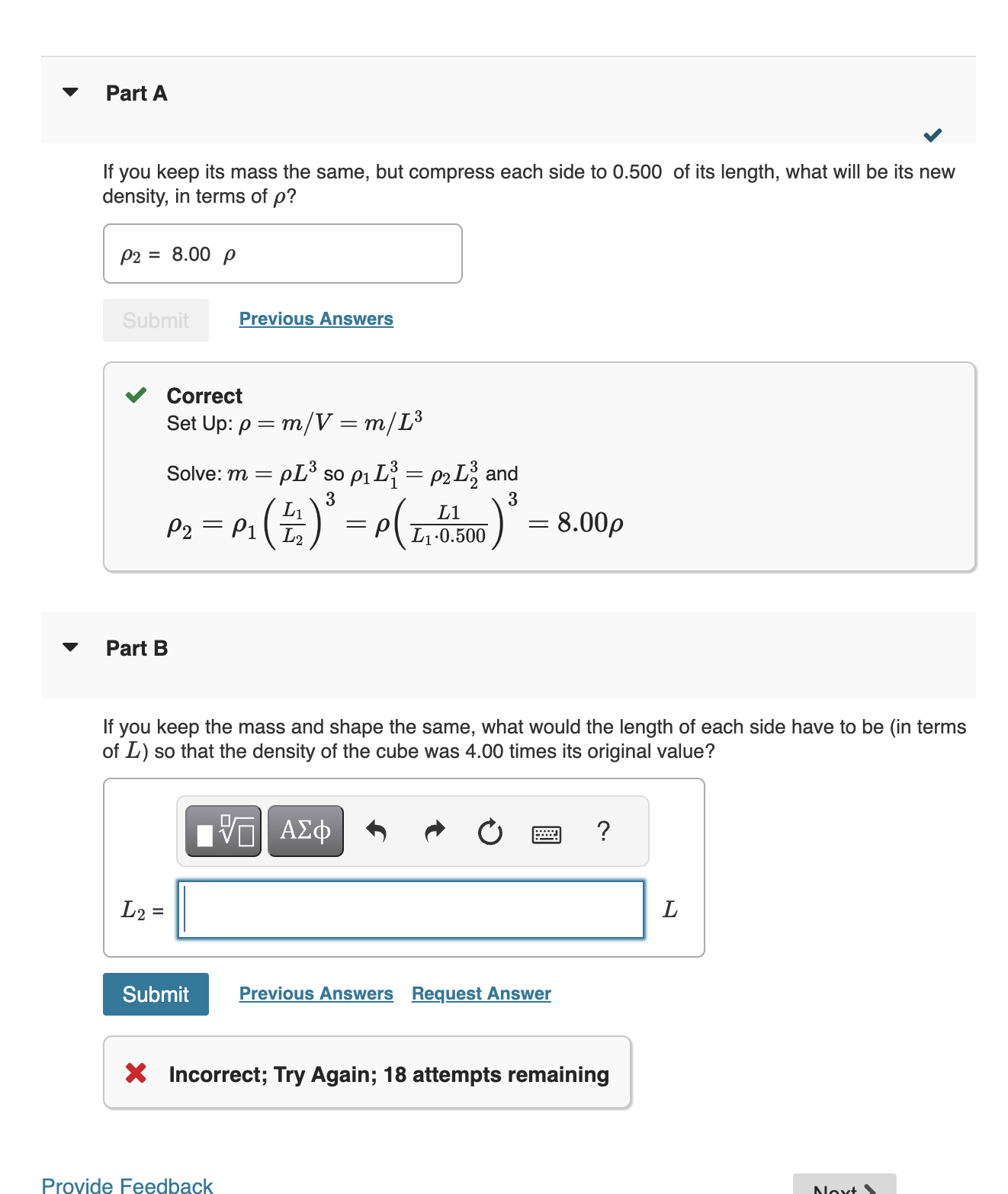This screenshot has width=1008, height=1194.
Task: Click Submit for Part B
Action: click(x=155, y=993)
